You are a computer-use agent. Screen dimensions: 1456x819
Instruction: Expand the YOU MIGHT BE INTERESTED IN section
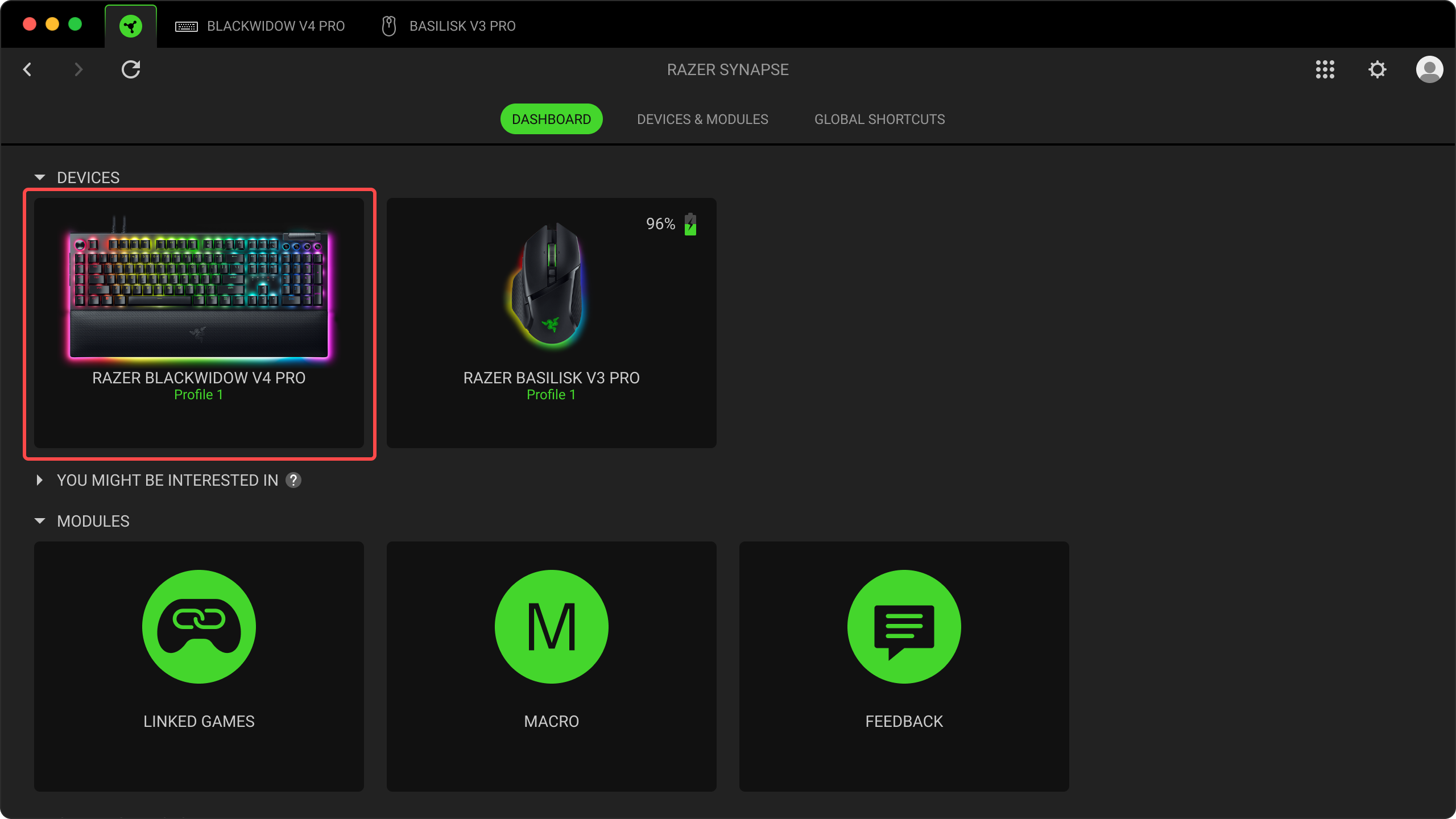click(39, 480)
